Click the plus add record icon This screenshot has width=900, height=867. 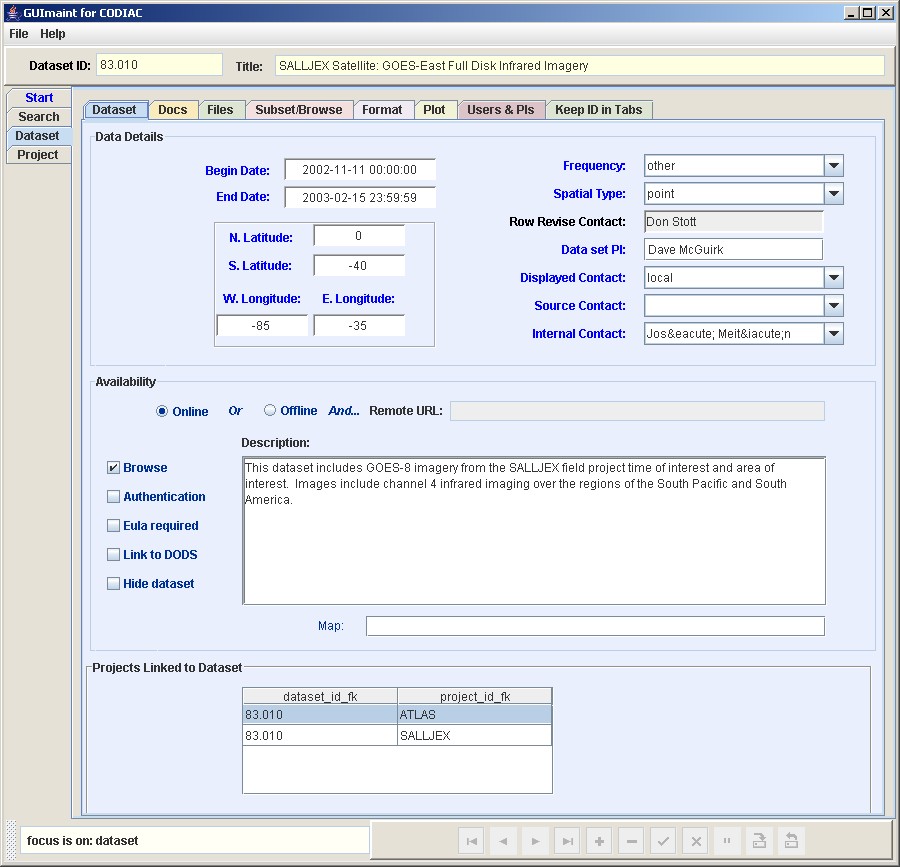click(x=599, y=841)
